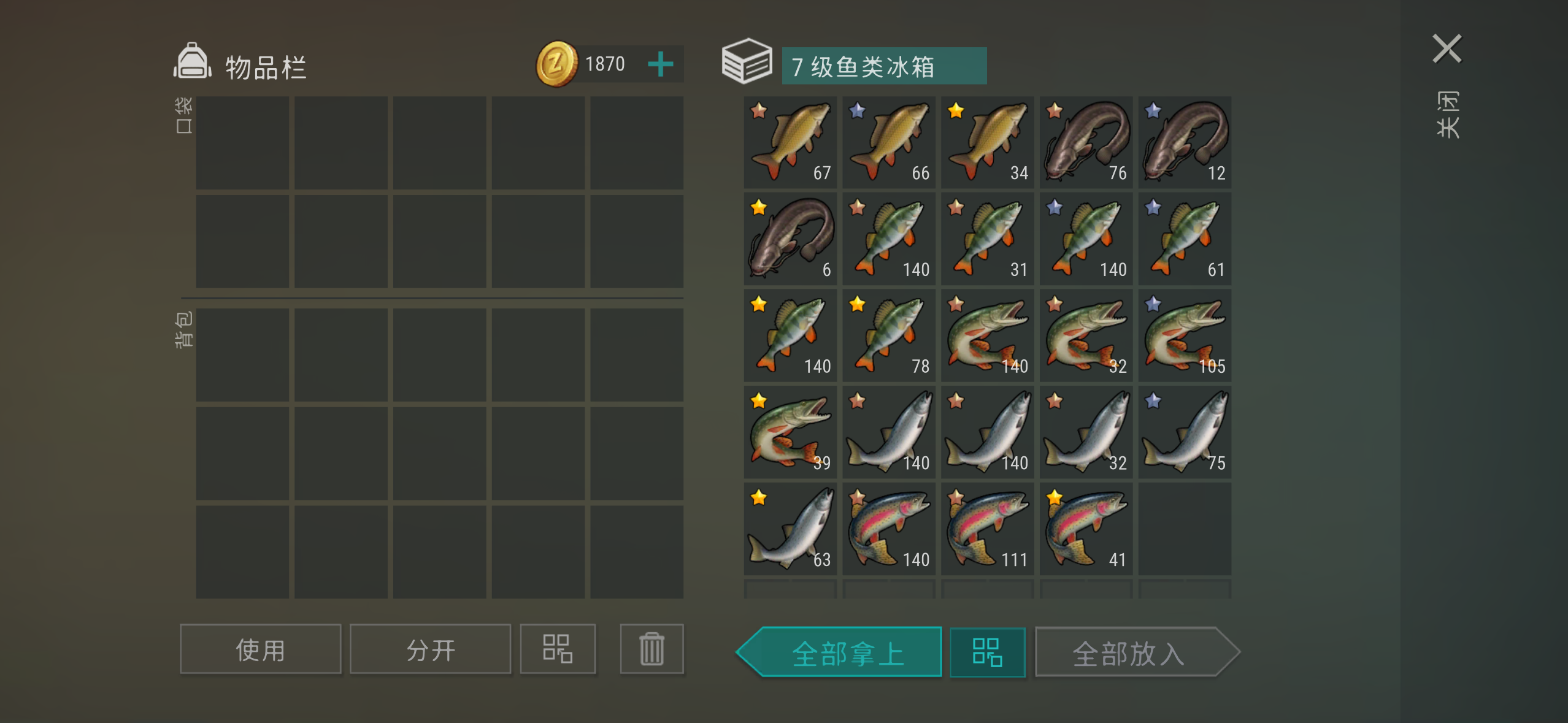Click the 使用 use button
Image resolution: width=1568 pixels, height=723 pixels.
261,649
